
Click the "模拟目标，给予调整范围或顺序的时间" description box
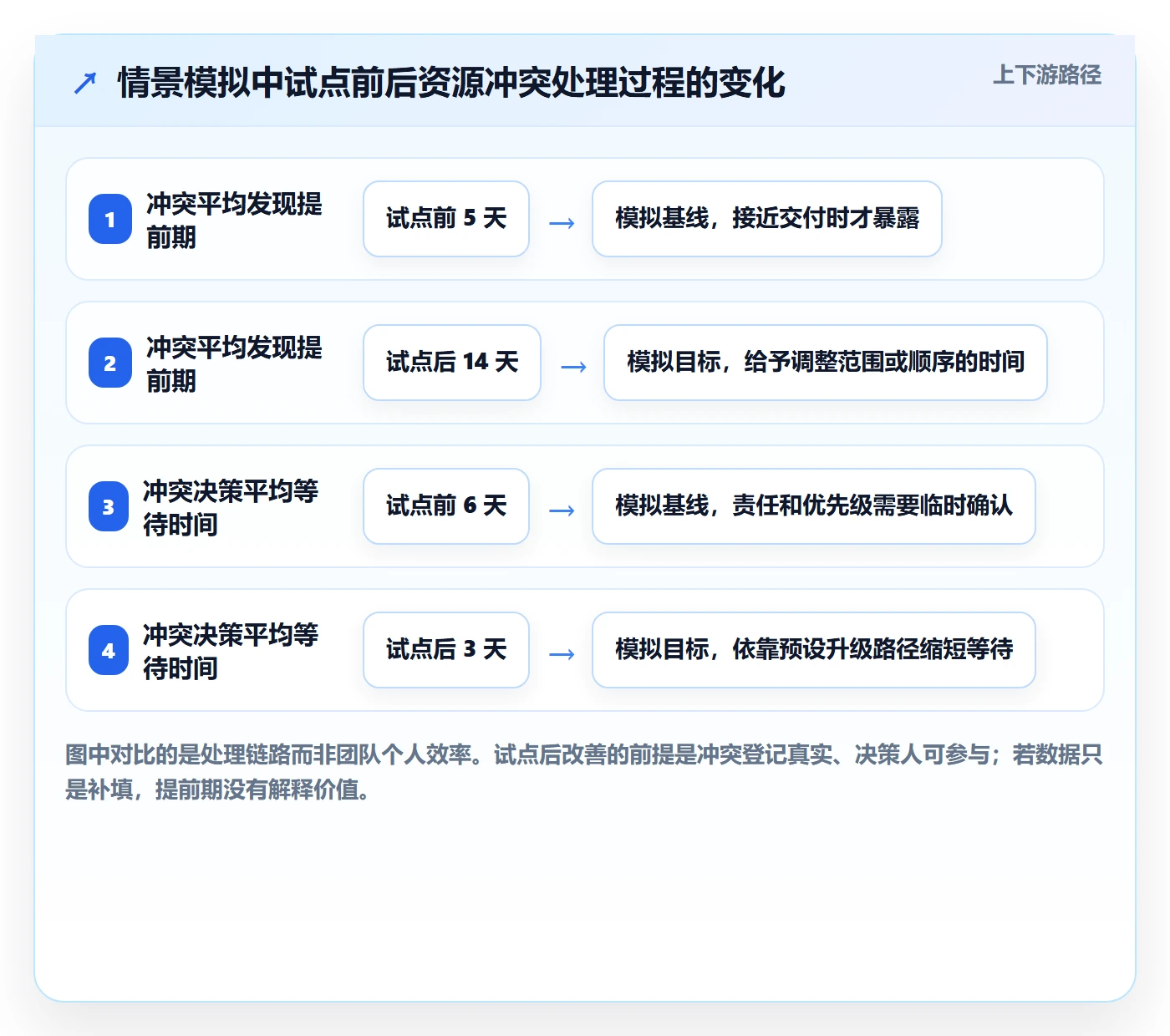pyautogui.click(x=826, y=363)
